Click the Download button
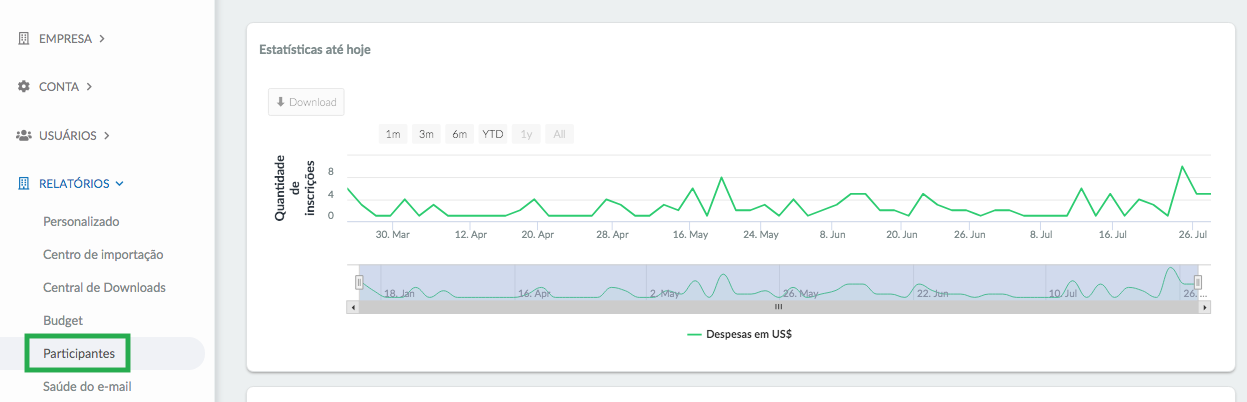The image size is (1247, 402). pos(306,102)
